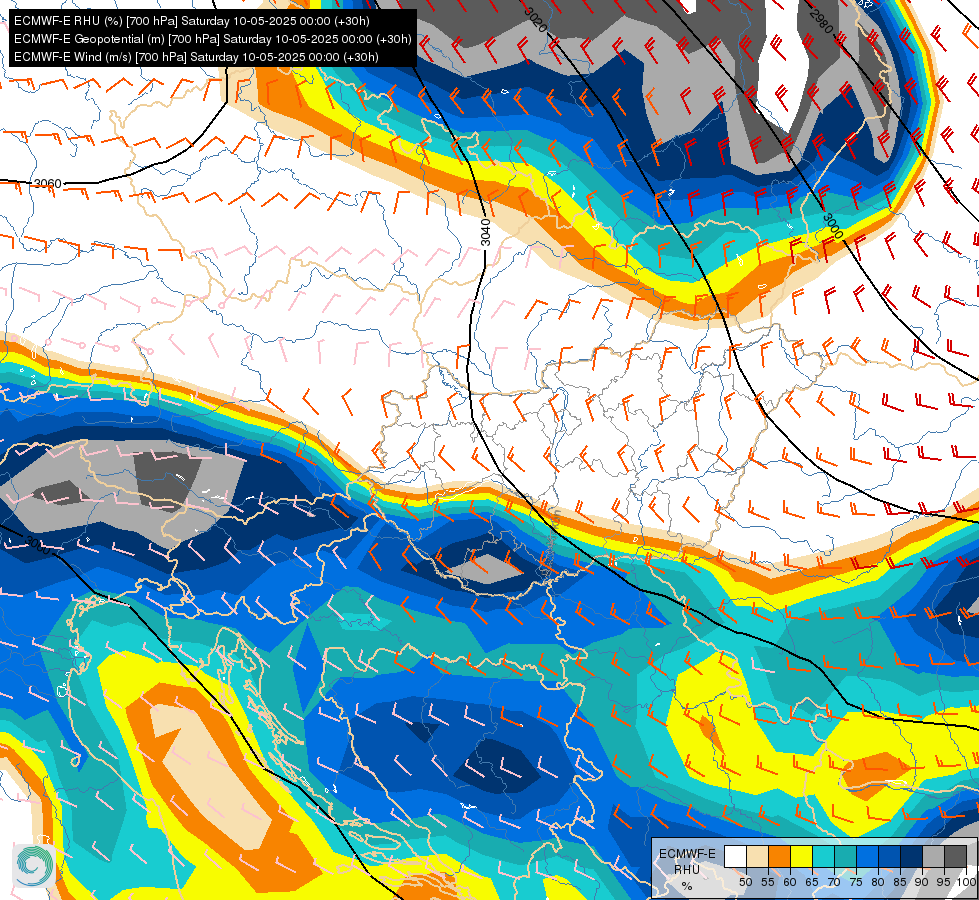The height and width of the screenshot is (900, 979).
Task: Click the yellow 60-65% legend swatch
Action: pos(802,856)
